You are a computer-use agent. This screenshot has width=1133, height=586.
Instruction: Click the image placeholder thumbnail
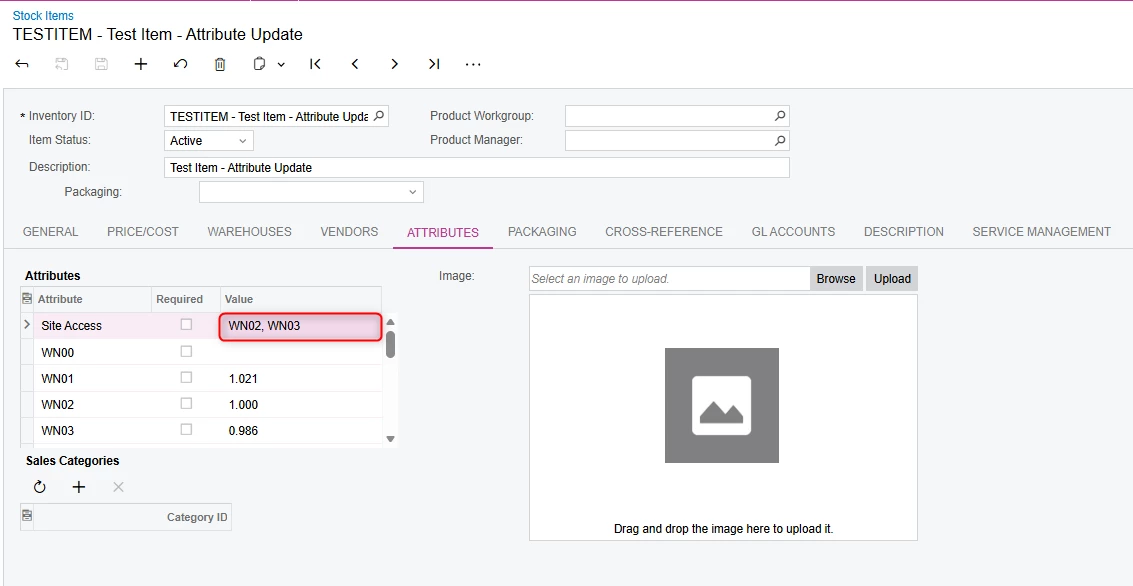click(x=722, y=405)
